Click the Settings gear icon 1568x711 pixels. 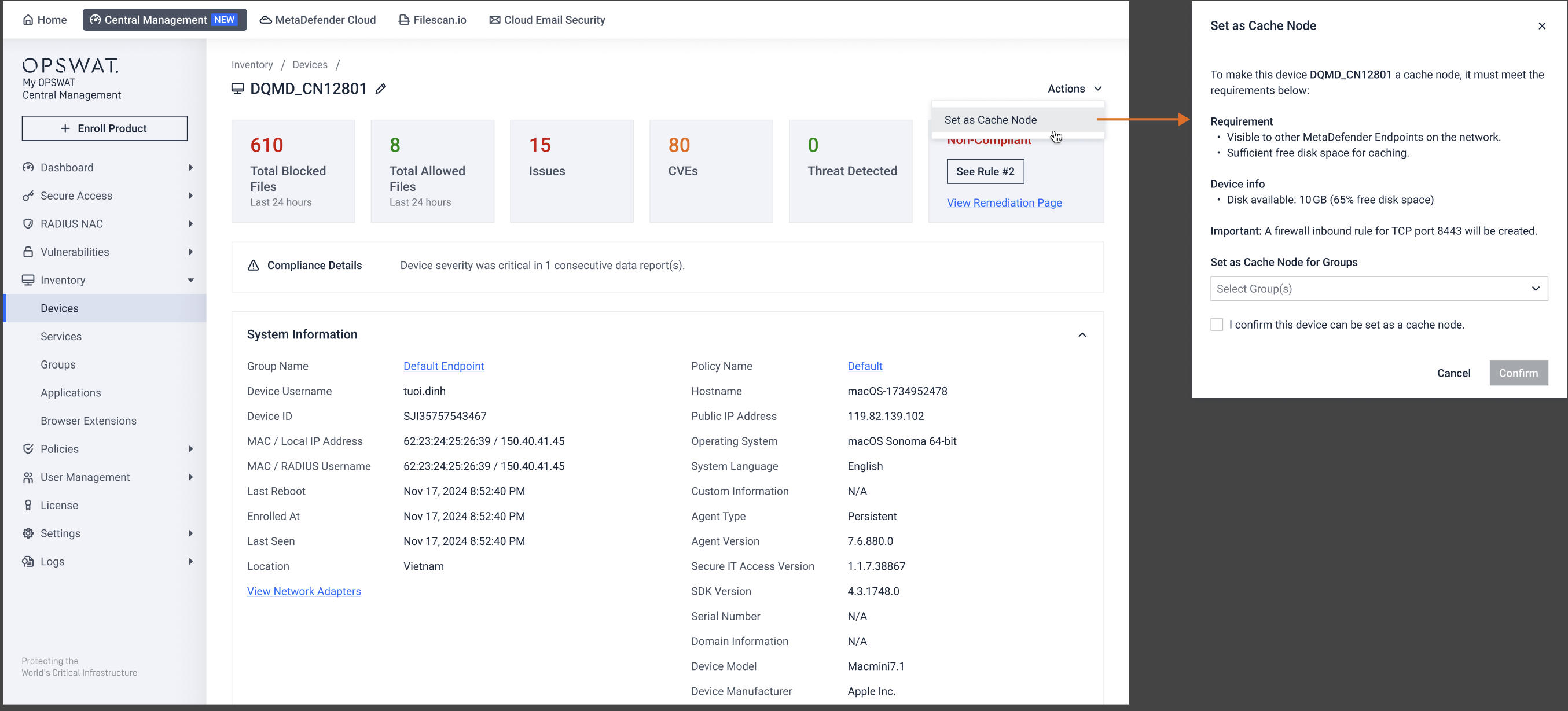(x=28, y=533)
